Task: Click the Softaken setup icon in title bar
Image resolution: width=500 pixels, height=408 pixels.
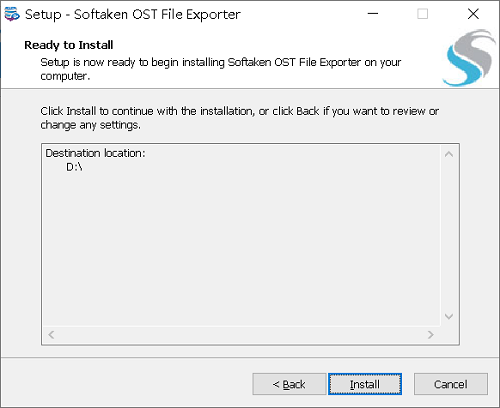Action: pyautogui.click(x=12, y=14)
